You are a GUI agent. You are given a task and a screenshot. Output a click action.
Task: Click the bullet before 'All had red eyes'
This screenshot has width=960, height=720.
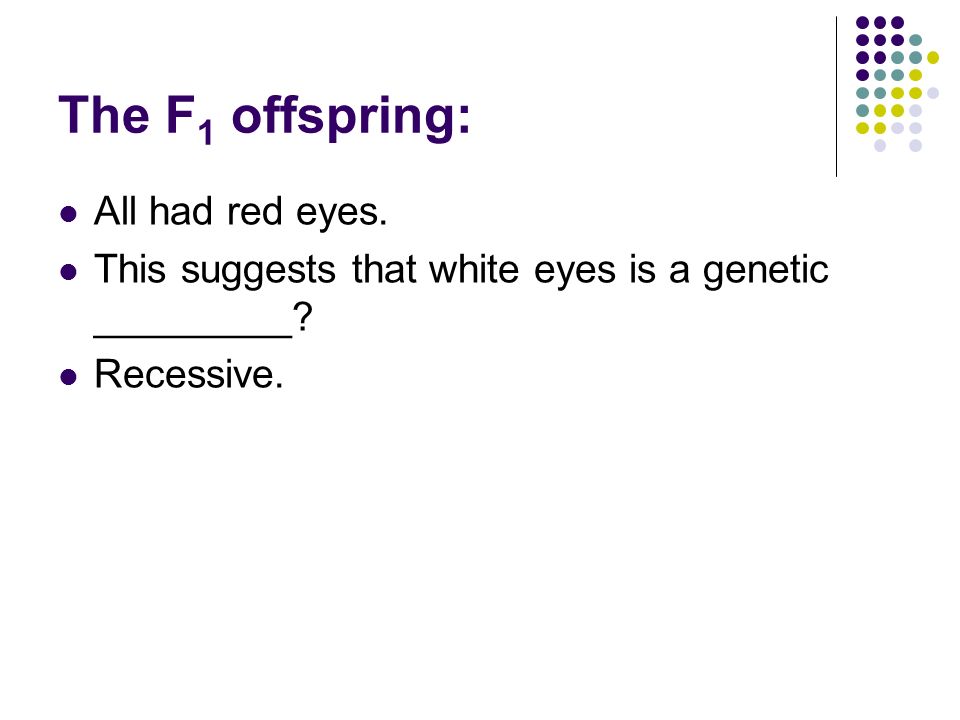pyautogui.click(x=69, y=214)
